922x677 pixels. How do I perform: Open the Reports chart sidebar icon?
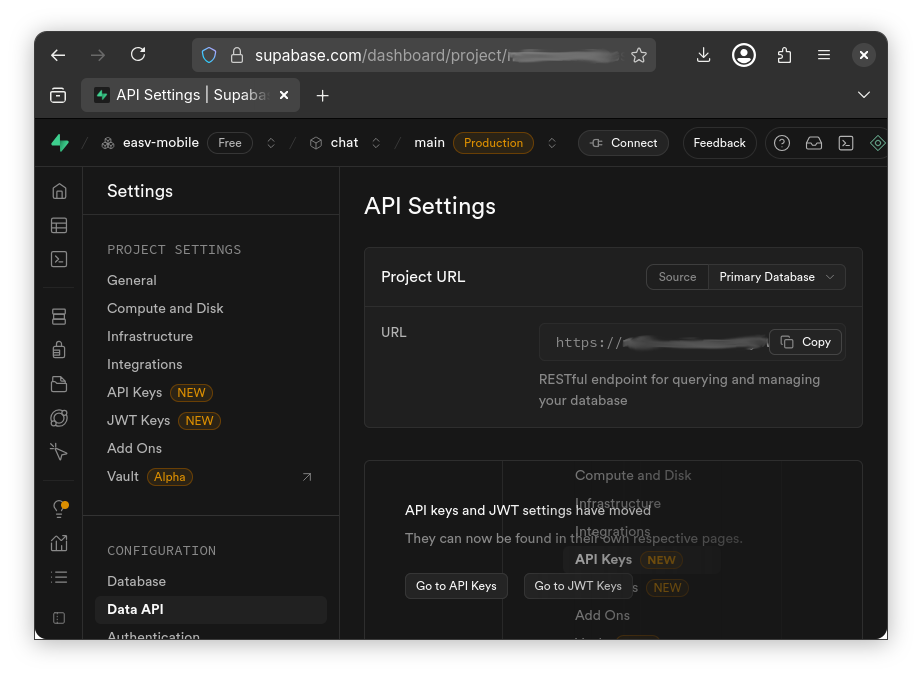pos(59,543)
